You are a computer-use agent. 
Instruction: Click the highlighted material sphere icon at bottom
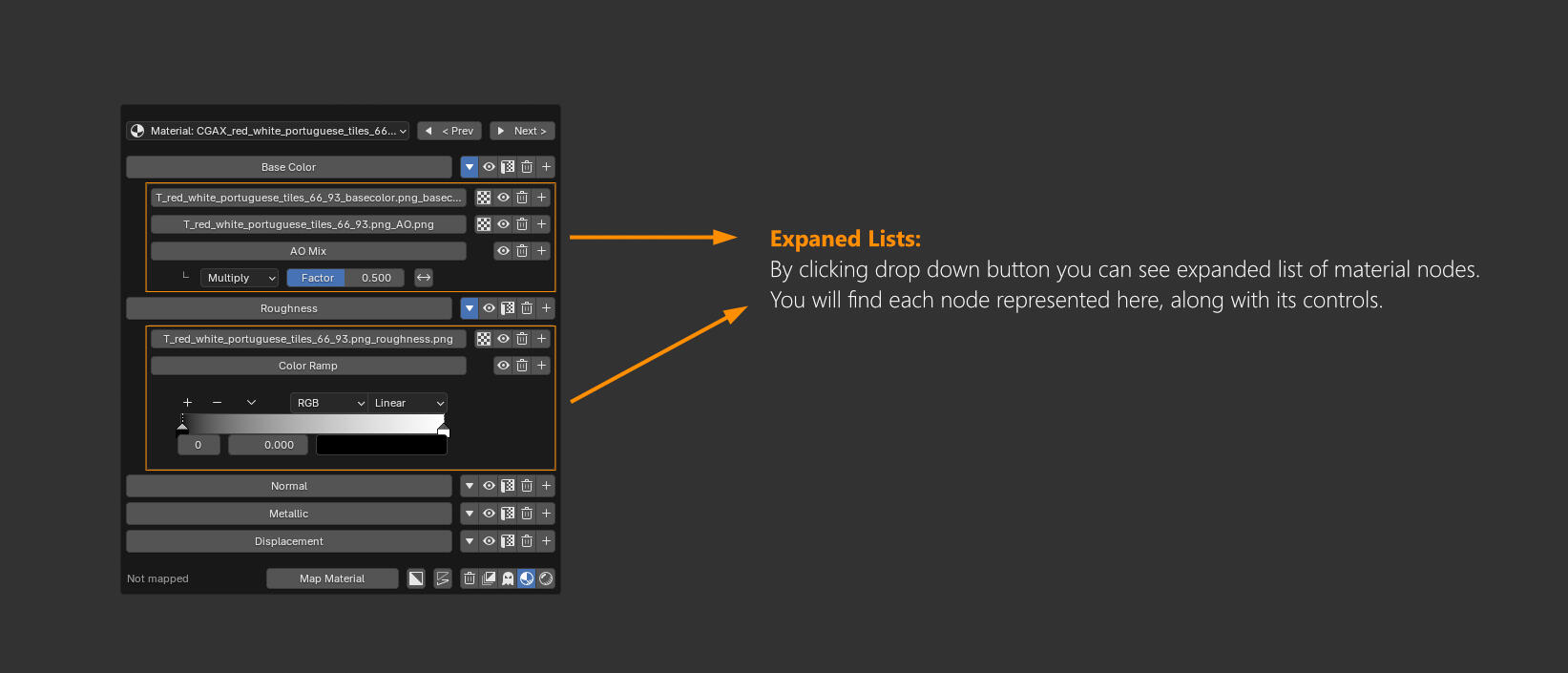[527, 578]
